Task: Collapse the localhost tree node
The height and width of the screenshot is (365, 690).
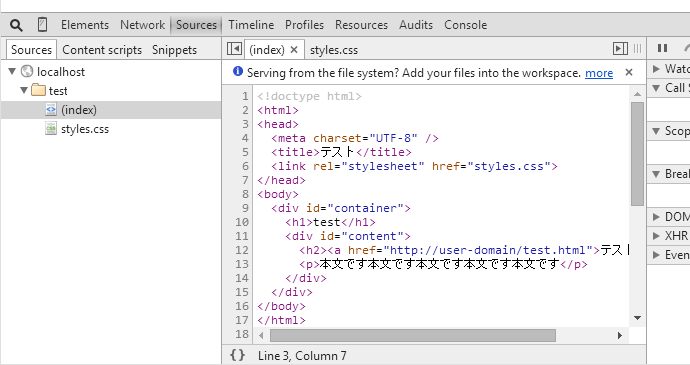Action: [x=12, y=71]
